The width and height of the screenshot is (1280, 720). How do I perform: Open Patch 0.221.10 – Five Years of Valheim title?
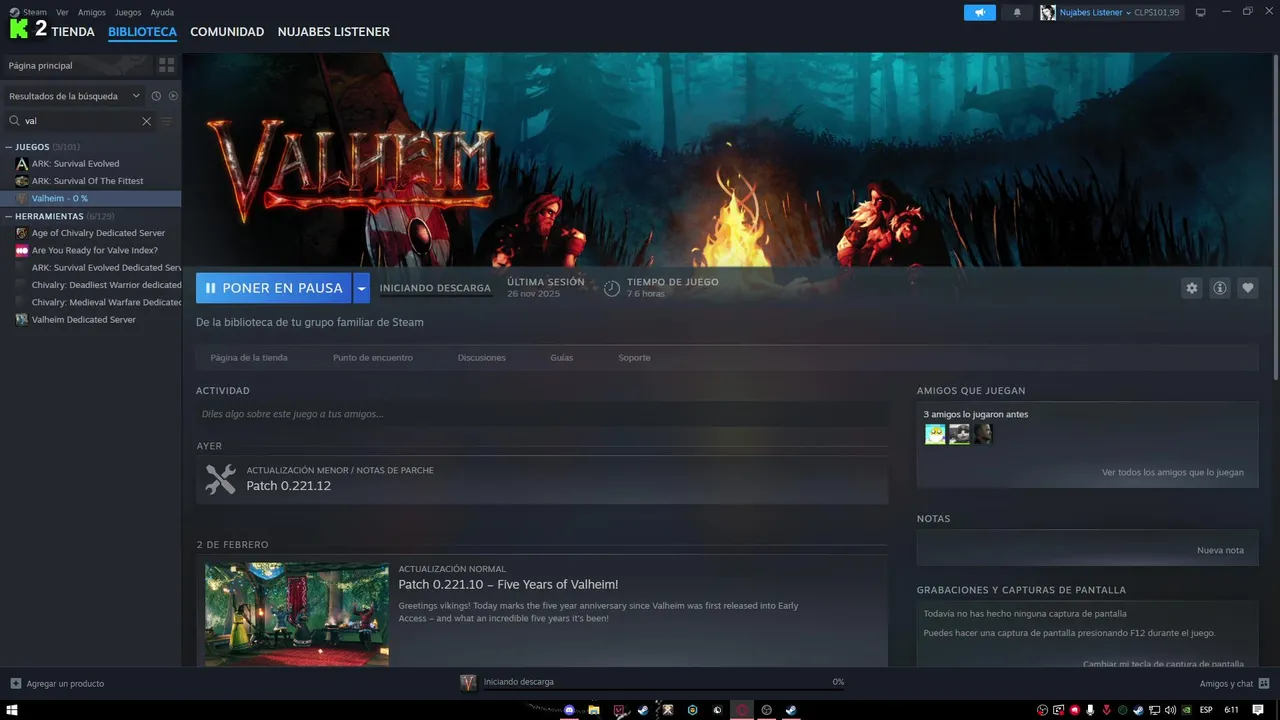click(508, 584)
